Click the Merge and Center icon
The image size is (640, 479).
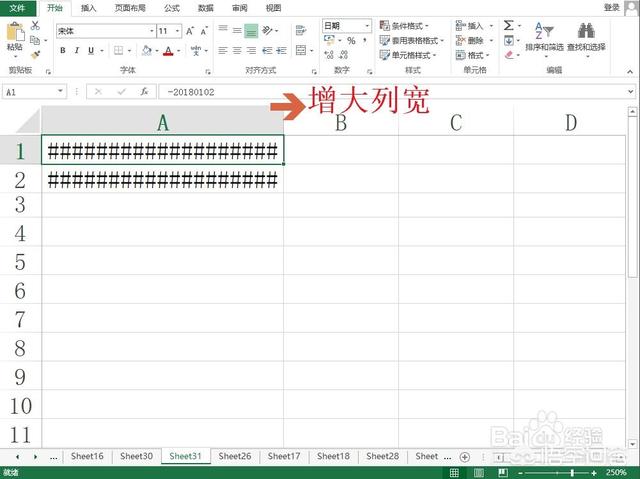[x=301, y=51]
